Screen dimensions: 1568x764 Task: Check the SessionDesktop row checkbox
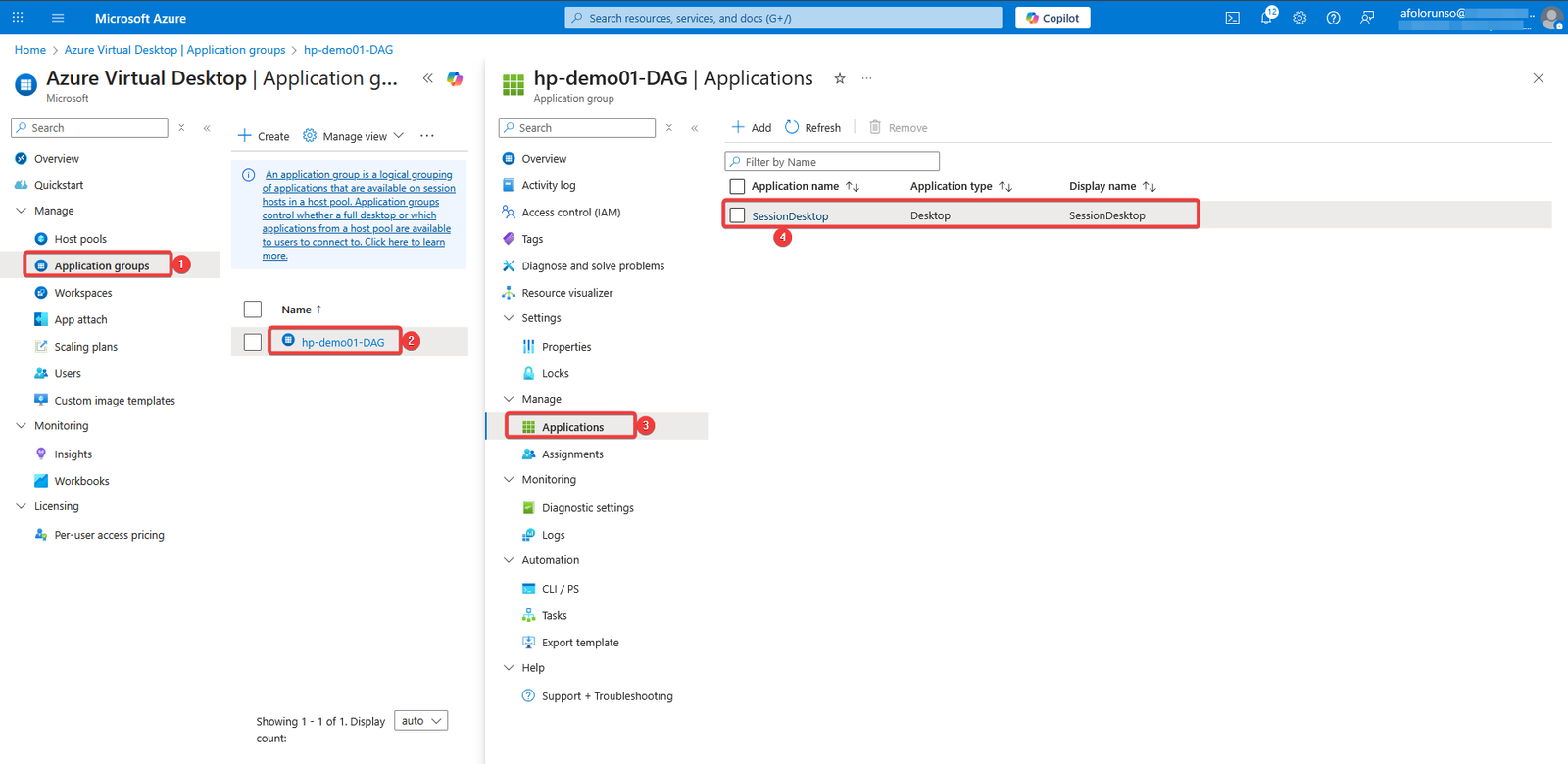point(738,215)
